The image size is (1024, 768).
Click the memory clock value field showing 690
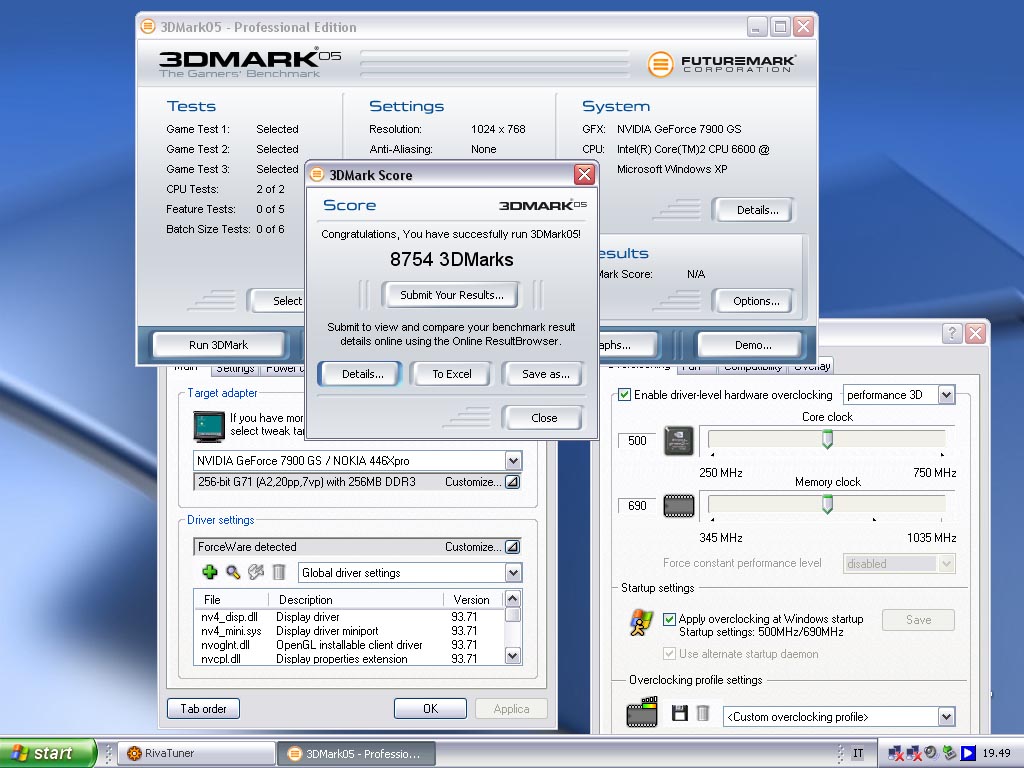(637, 505)
